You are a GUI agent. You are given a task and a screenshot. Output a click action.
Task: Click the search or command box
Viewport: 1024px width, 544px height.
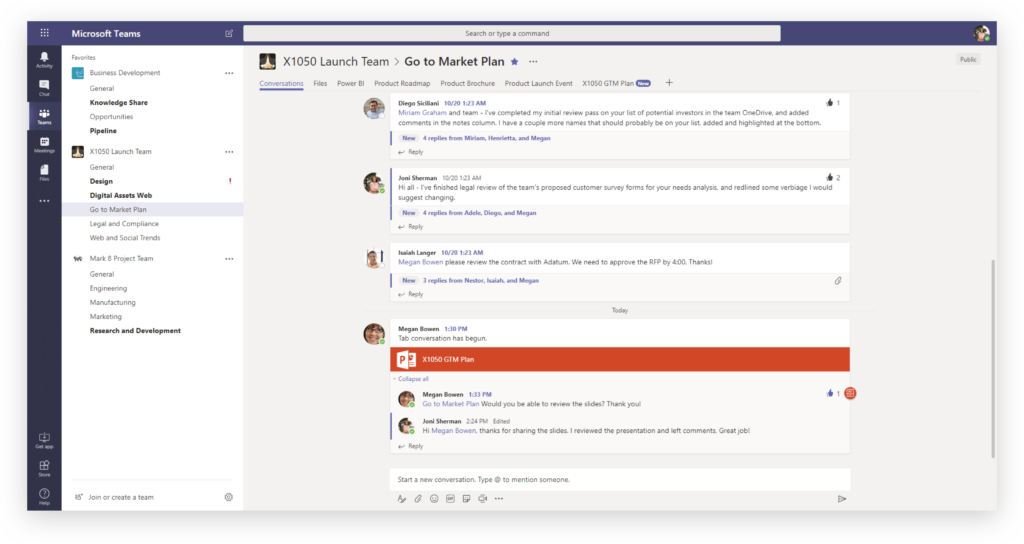pyautogui.click(x=511, y=33)
